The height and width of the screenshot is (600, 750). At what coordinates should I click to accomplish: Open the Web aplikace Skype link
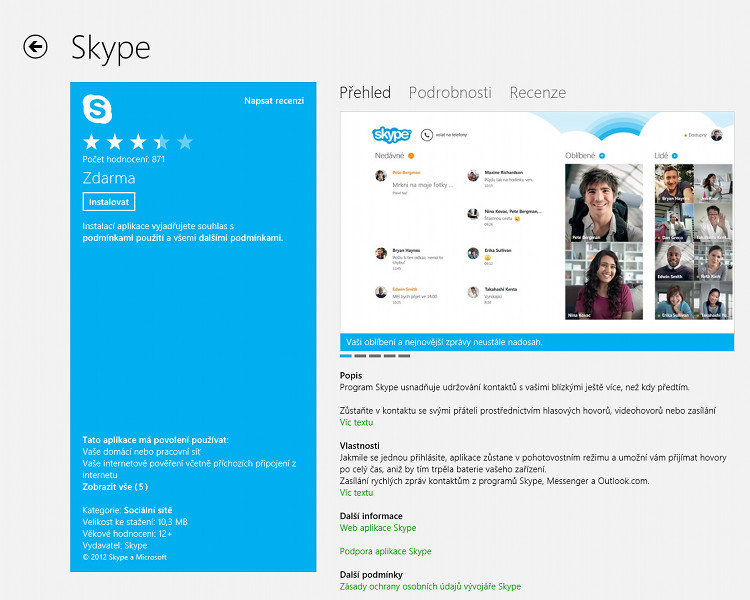coord(378,528)
